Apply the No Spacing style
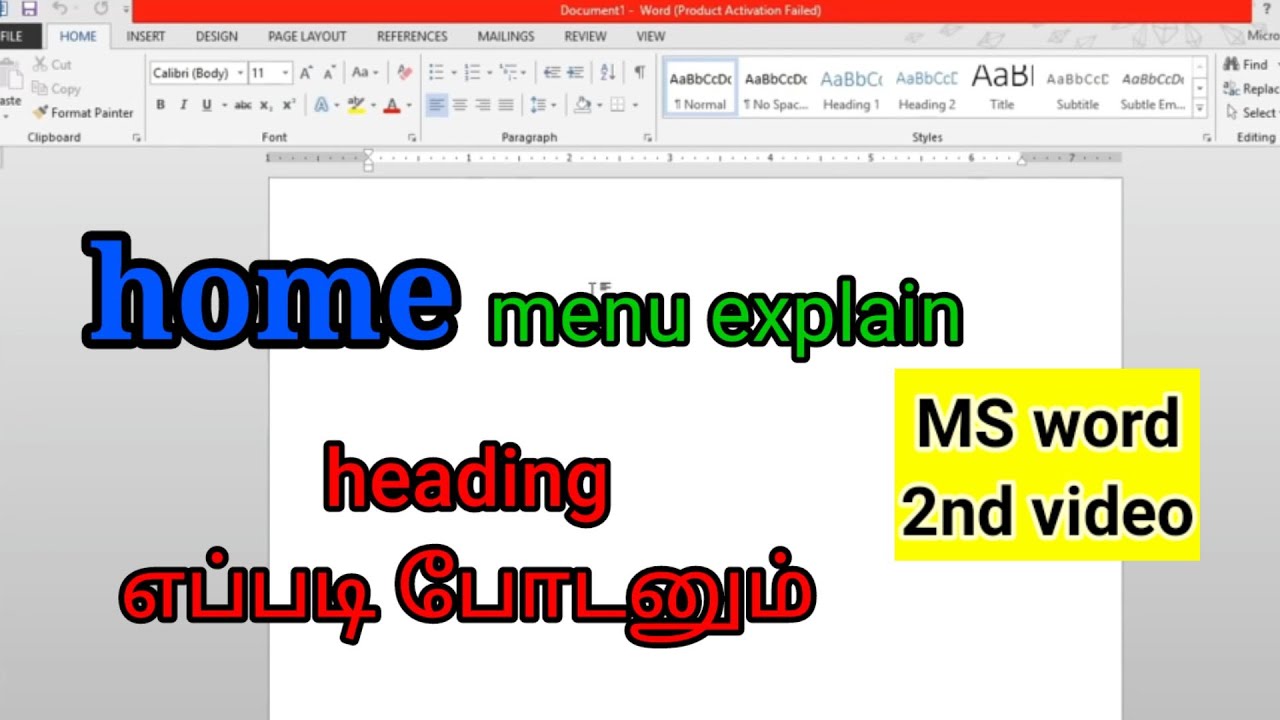 click(776, 87)
